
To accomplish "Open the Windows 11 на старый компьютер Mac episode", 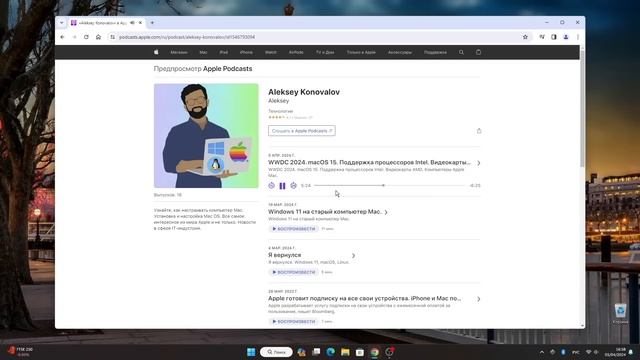I will [x=324, y=212].
